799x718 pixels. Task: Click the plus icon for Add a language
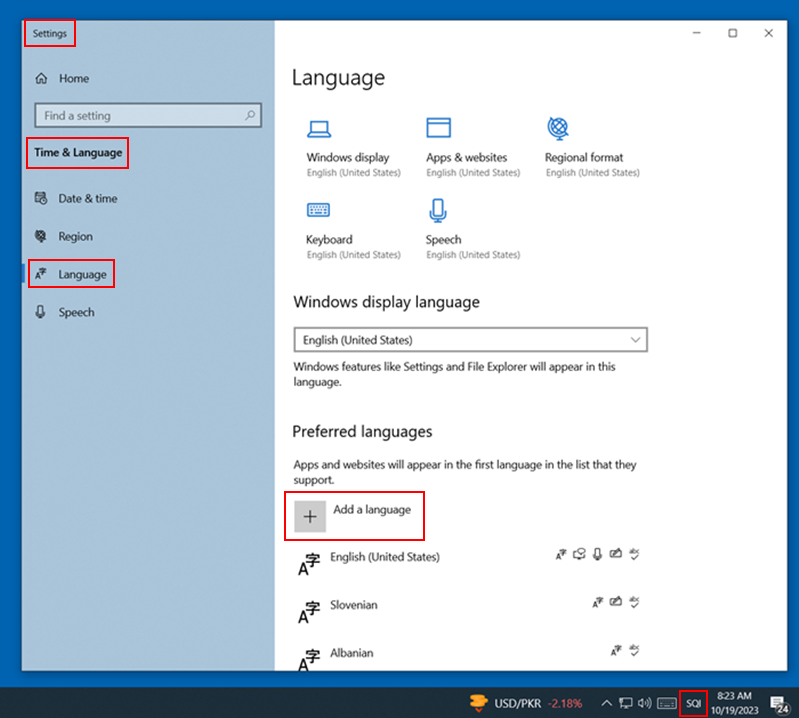point(310,516)
